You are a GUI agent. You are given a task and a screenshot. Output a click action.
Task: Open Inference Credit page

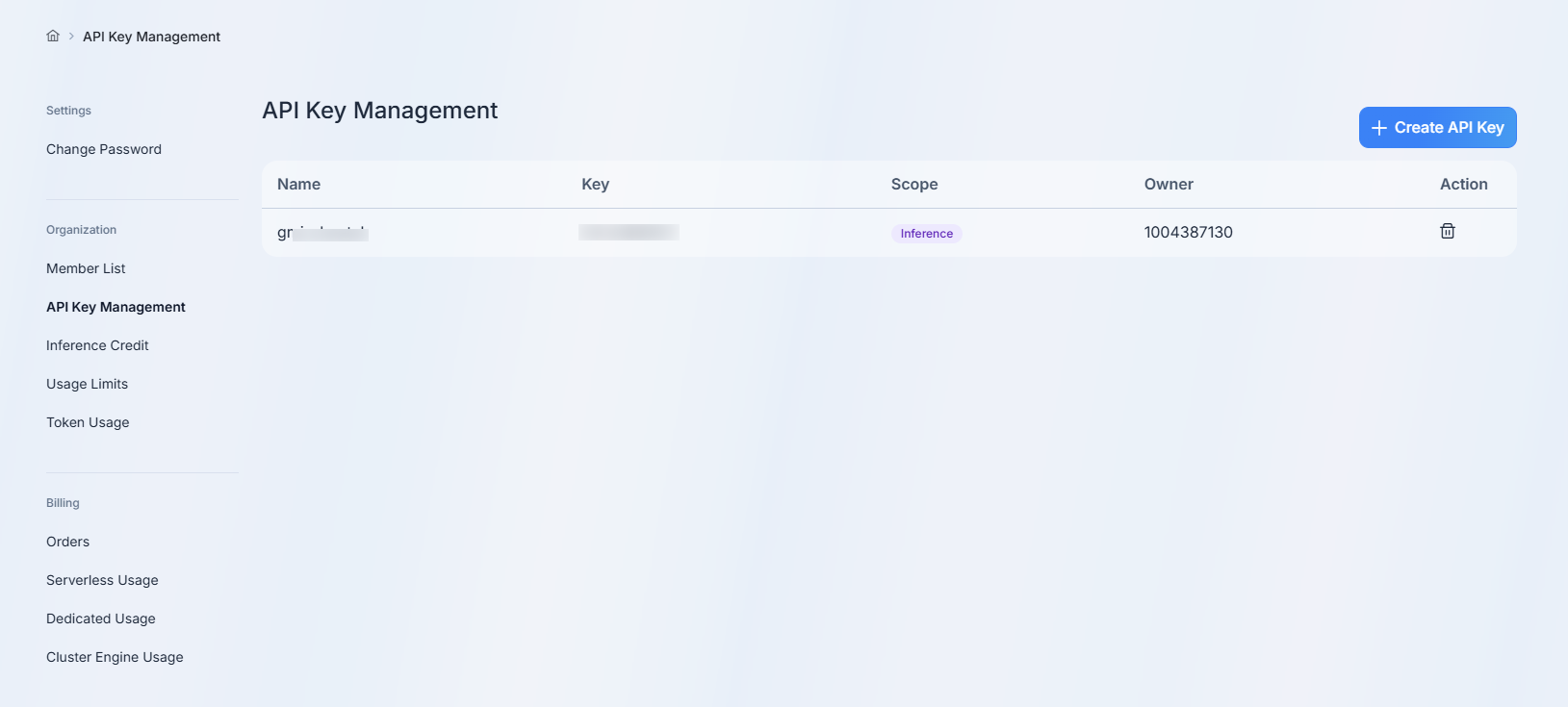tap(97, 345)
